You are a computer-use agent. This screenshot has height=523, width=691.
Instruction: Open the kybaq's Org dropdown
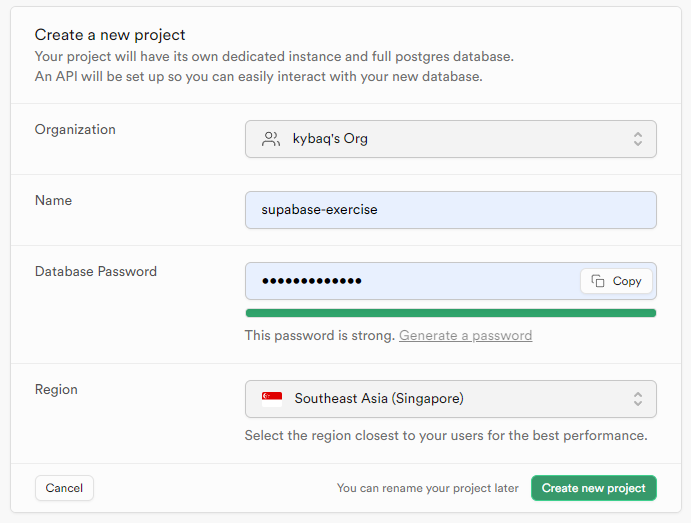point(451,139)
